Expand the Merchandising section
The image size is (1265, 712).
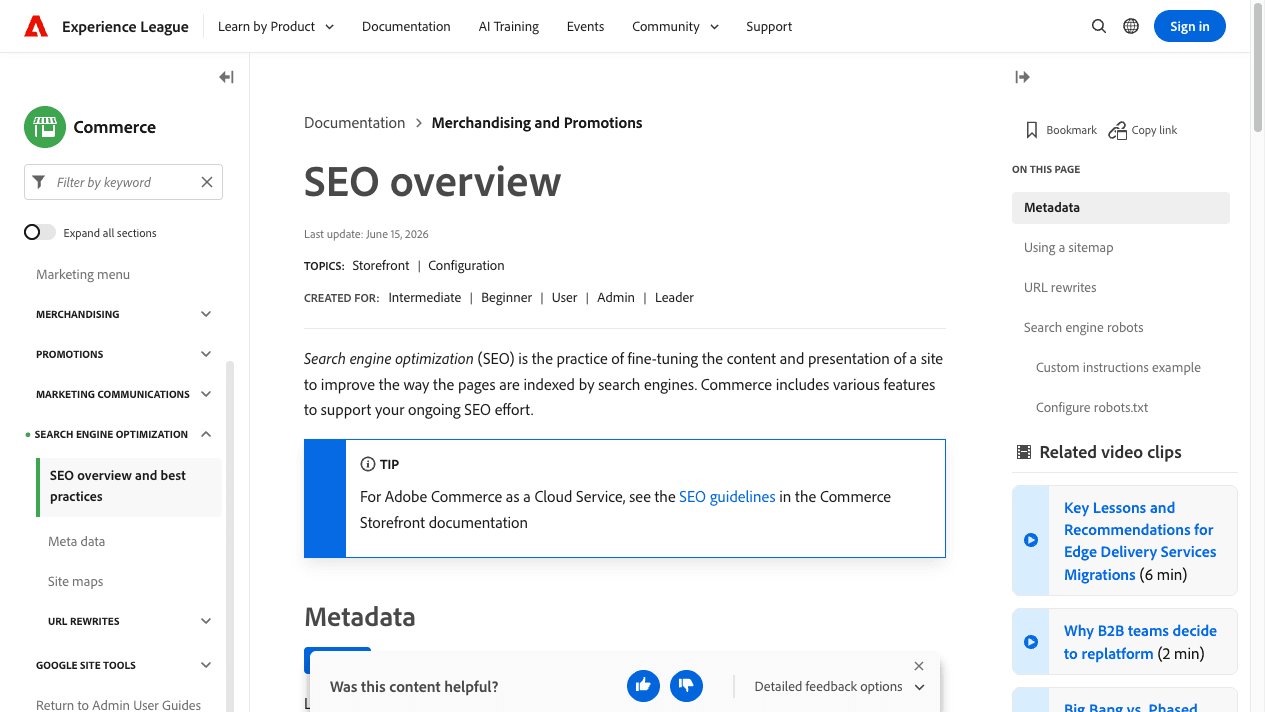[206, 314]
